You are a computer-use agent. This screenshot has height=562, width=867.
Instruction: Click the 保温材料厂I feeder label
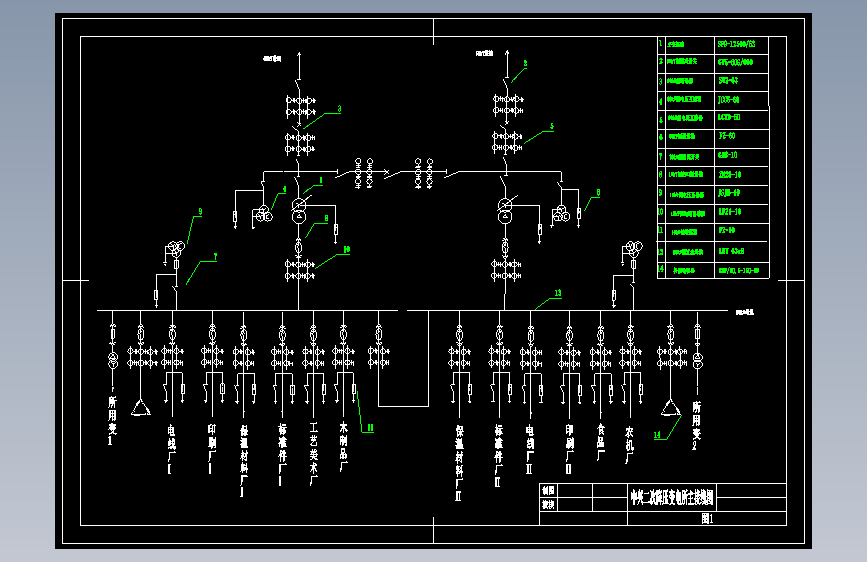click(244, 461)
